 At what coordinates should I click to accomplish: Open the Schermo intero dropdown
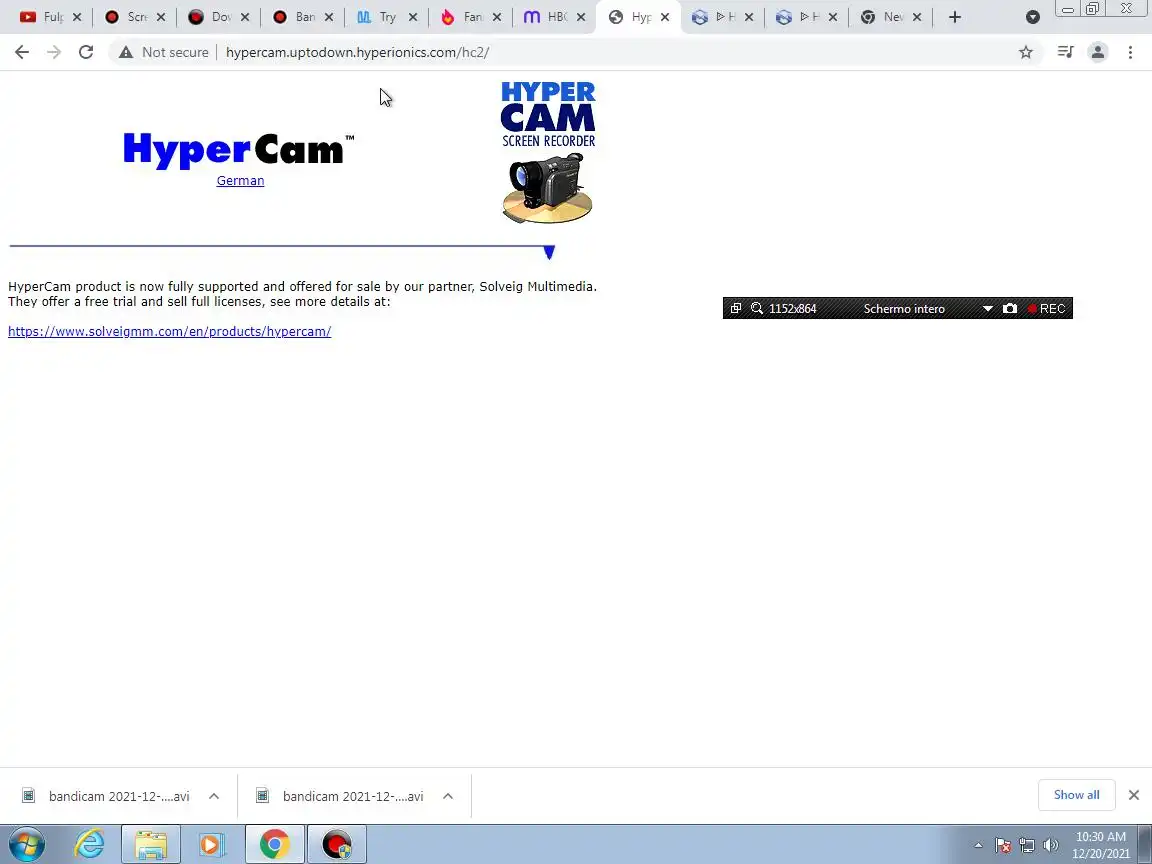(x=904, y=309)
